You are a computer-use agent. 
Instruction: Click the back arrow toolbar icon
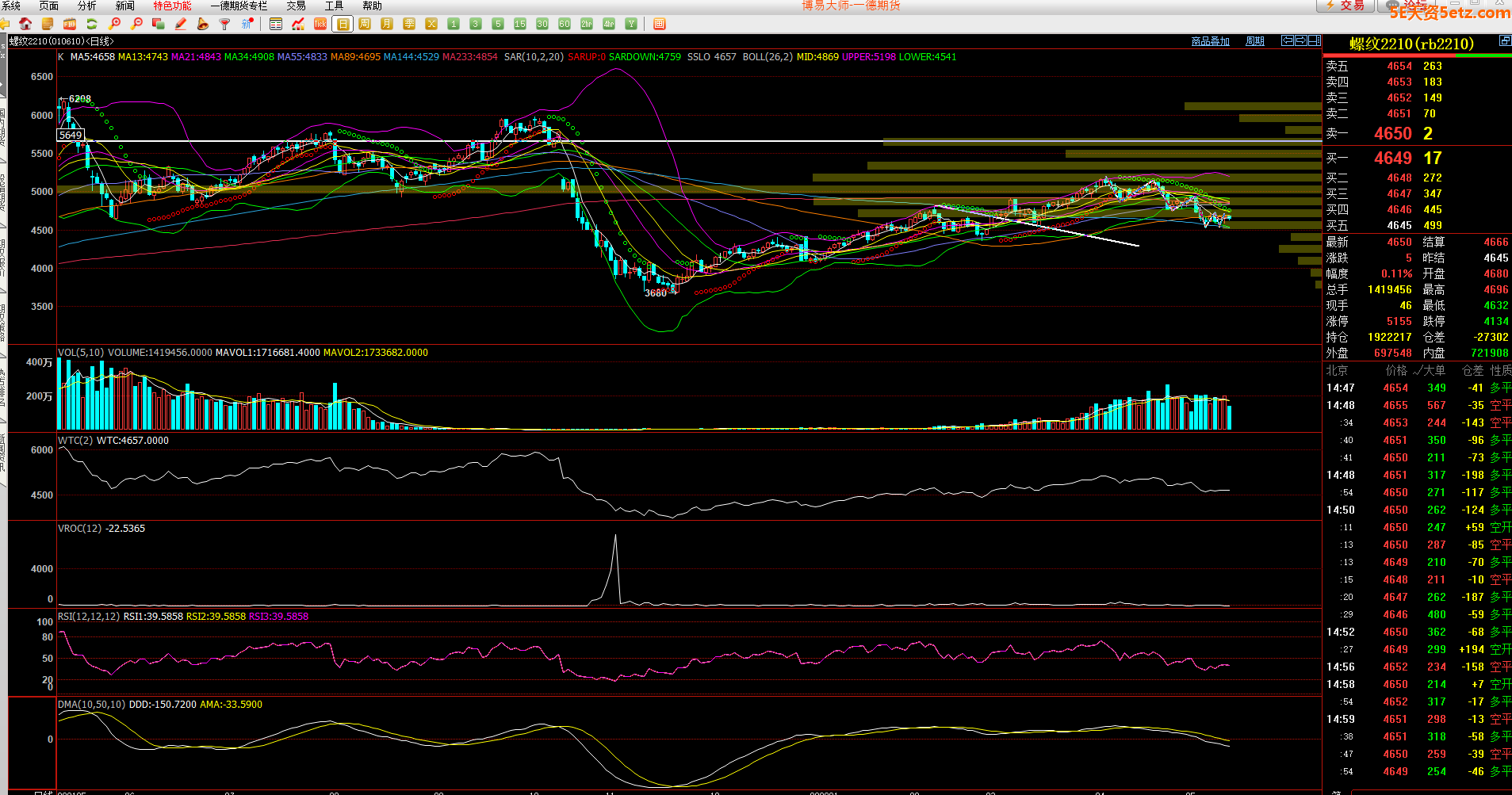tap(5, 24)
